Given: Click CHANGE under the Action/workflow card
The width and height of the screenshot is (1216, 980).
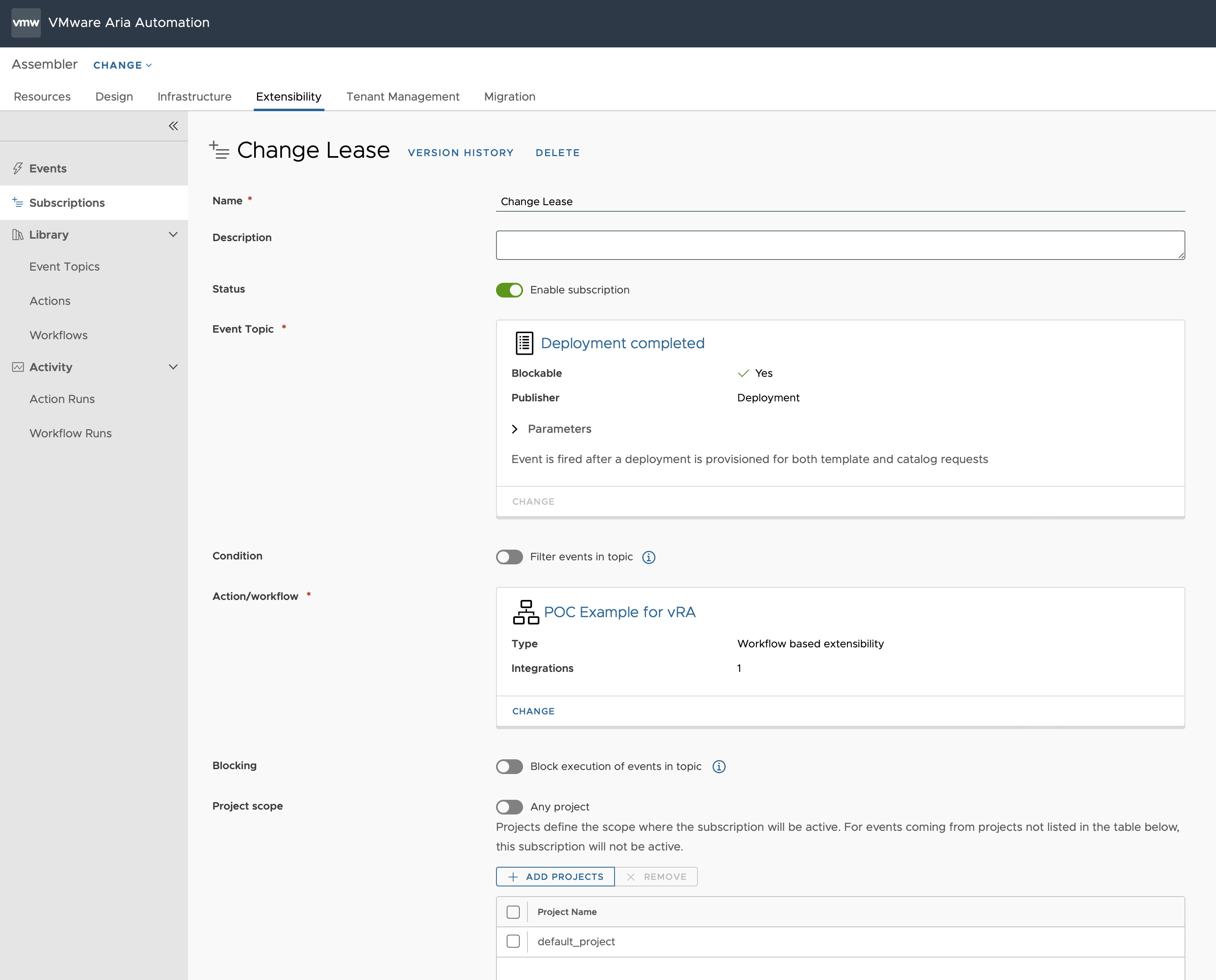Looking at the screenshot, I should click(x=533, y=711).
